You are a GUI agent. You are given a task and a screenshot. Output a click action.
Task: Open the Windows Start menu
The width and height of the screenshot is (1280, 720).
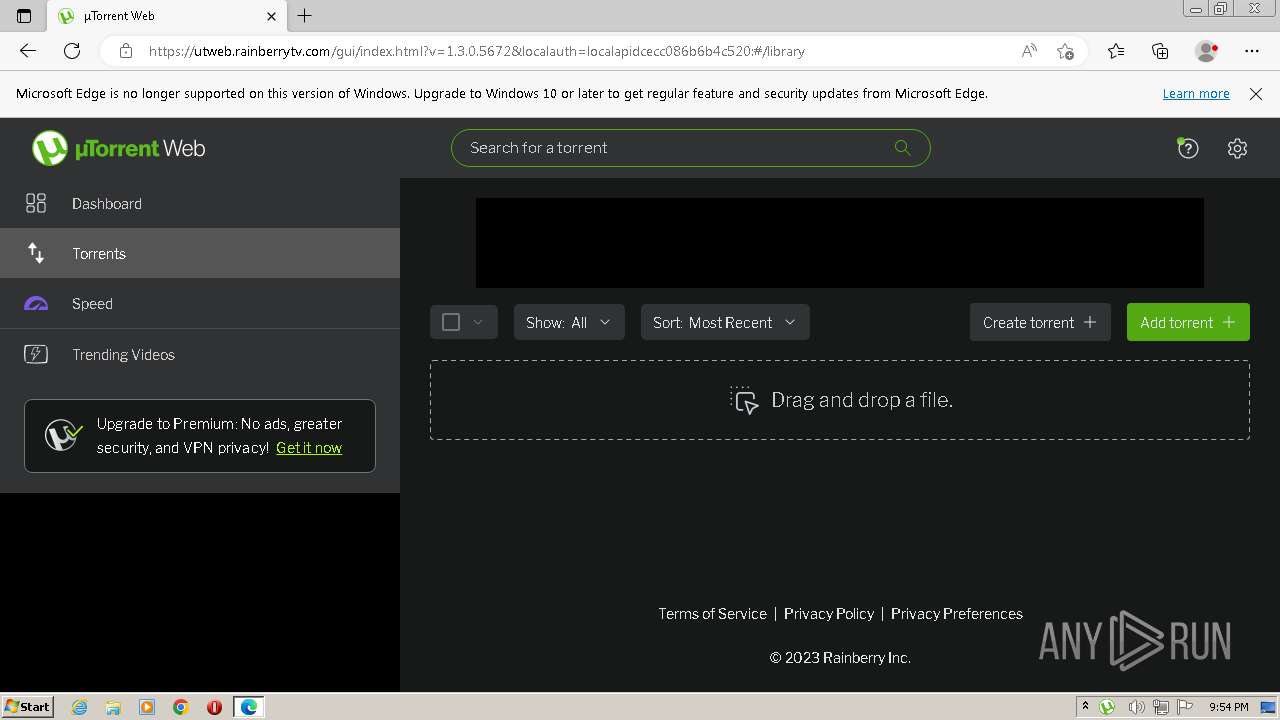click(x=27, y=707)
